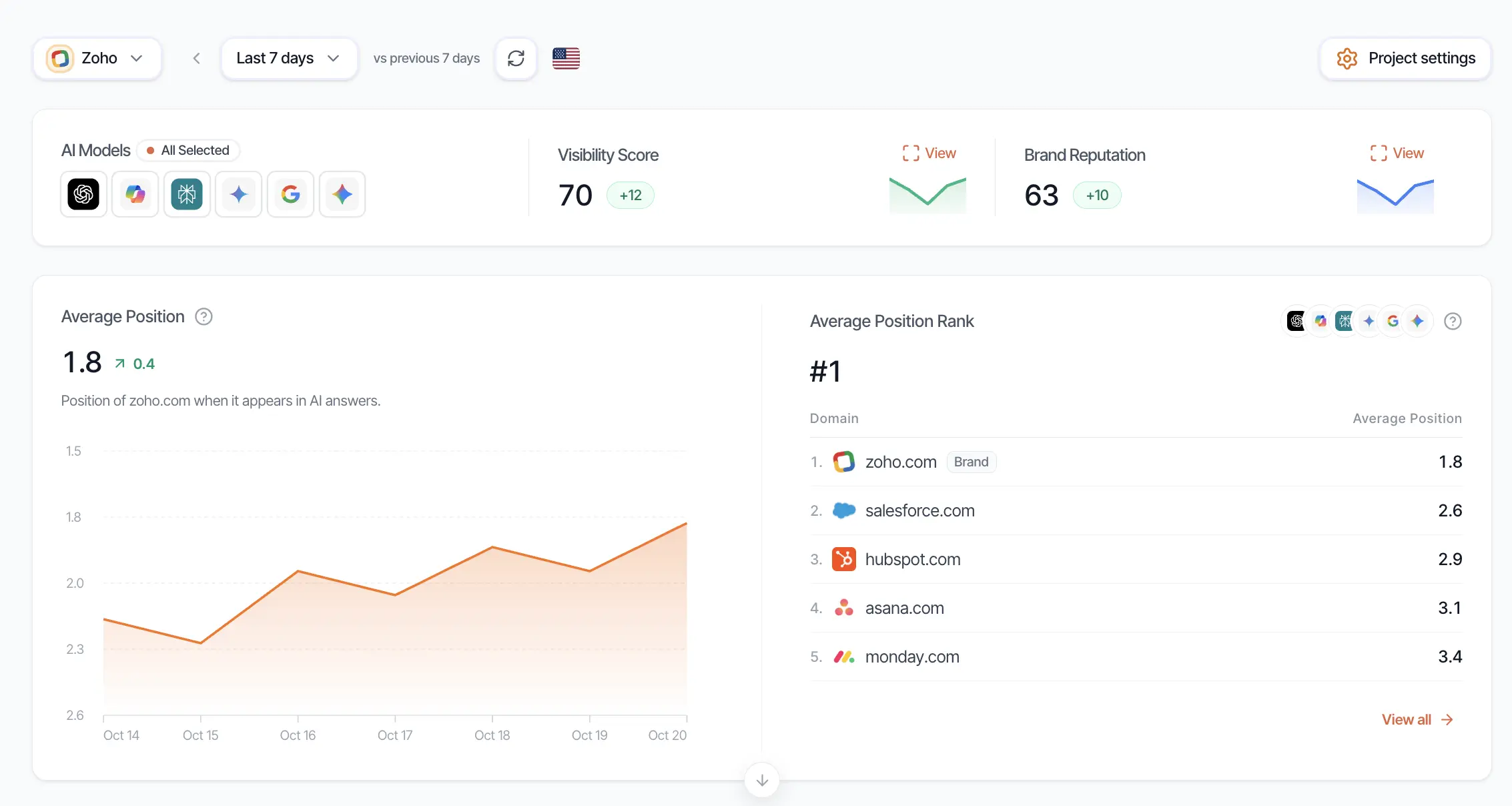The width and height of the screenshot is (1512, 806).
Task: Toggle the multicolor star AI Mode model icon
Action: pyautogui.click(x=342, y=194)
